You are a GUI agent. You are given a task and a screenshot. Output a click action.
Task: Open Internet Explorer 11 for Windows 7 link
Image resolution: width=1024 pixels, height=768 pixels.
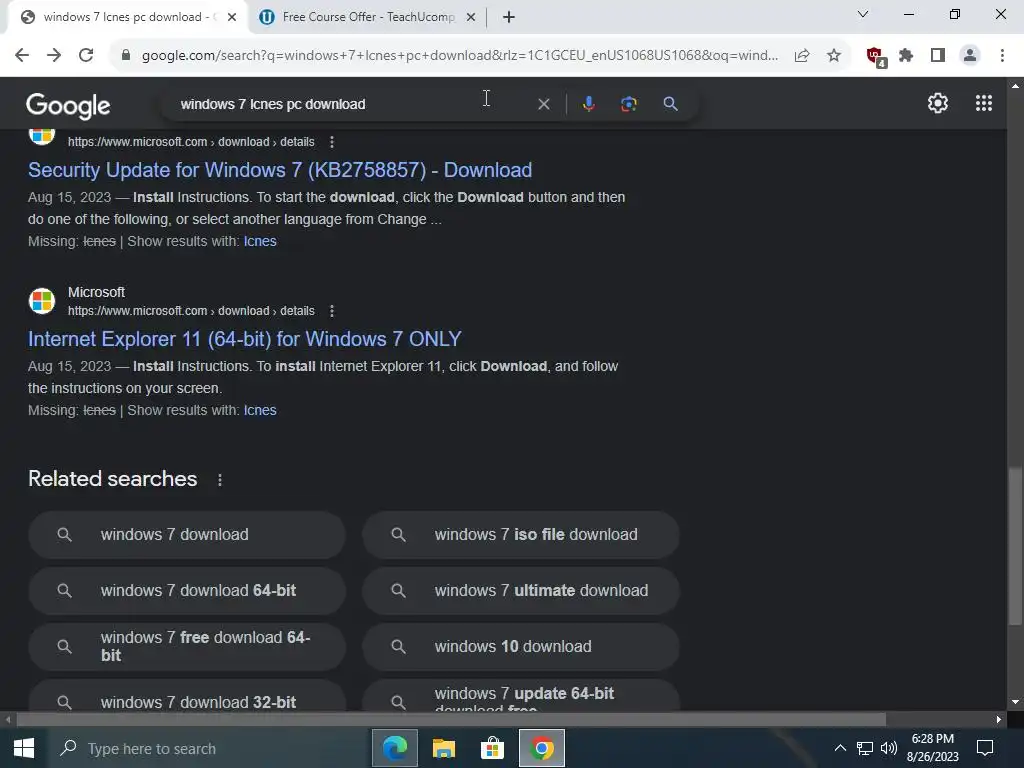(x=244, y=339)
